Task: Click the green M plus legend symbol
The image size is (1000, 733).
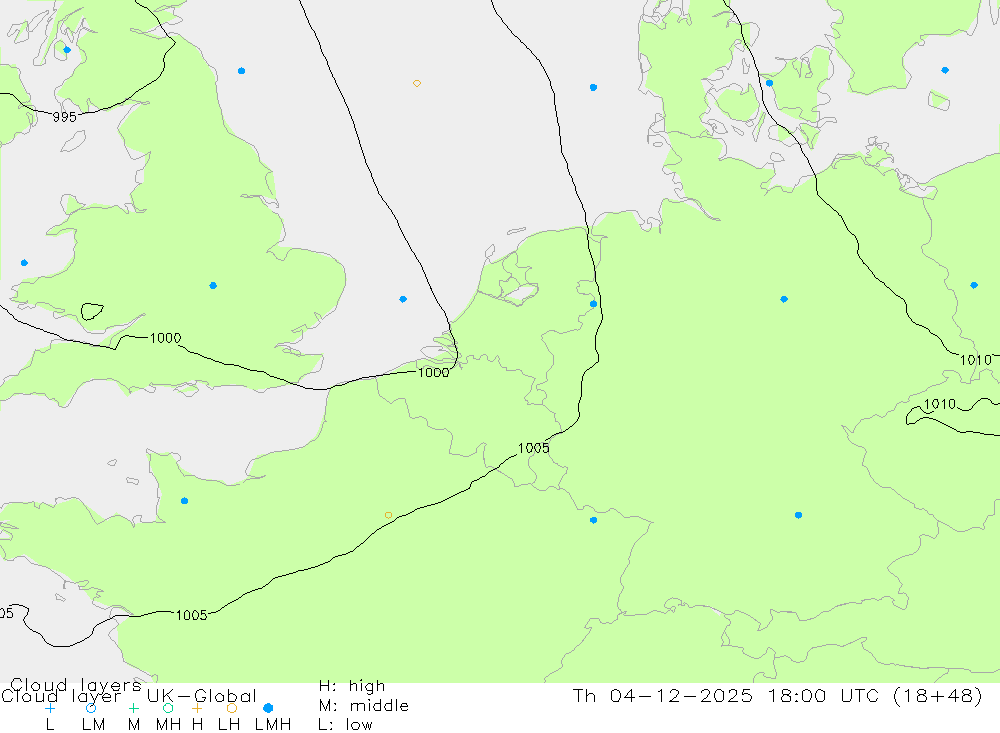Action: [x=133, y=707]
